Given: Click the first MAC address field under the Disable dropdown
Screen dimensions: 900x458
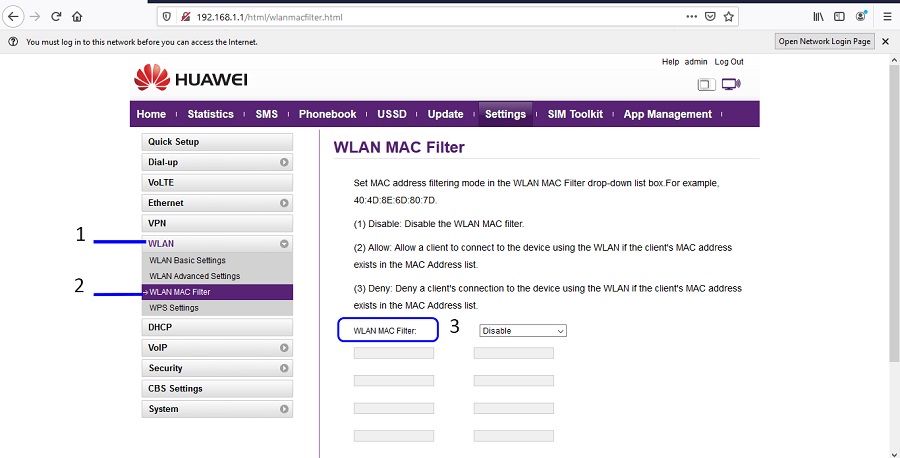Looking at the screenshot, I should coord(514,353).
